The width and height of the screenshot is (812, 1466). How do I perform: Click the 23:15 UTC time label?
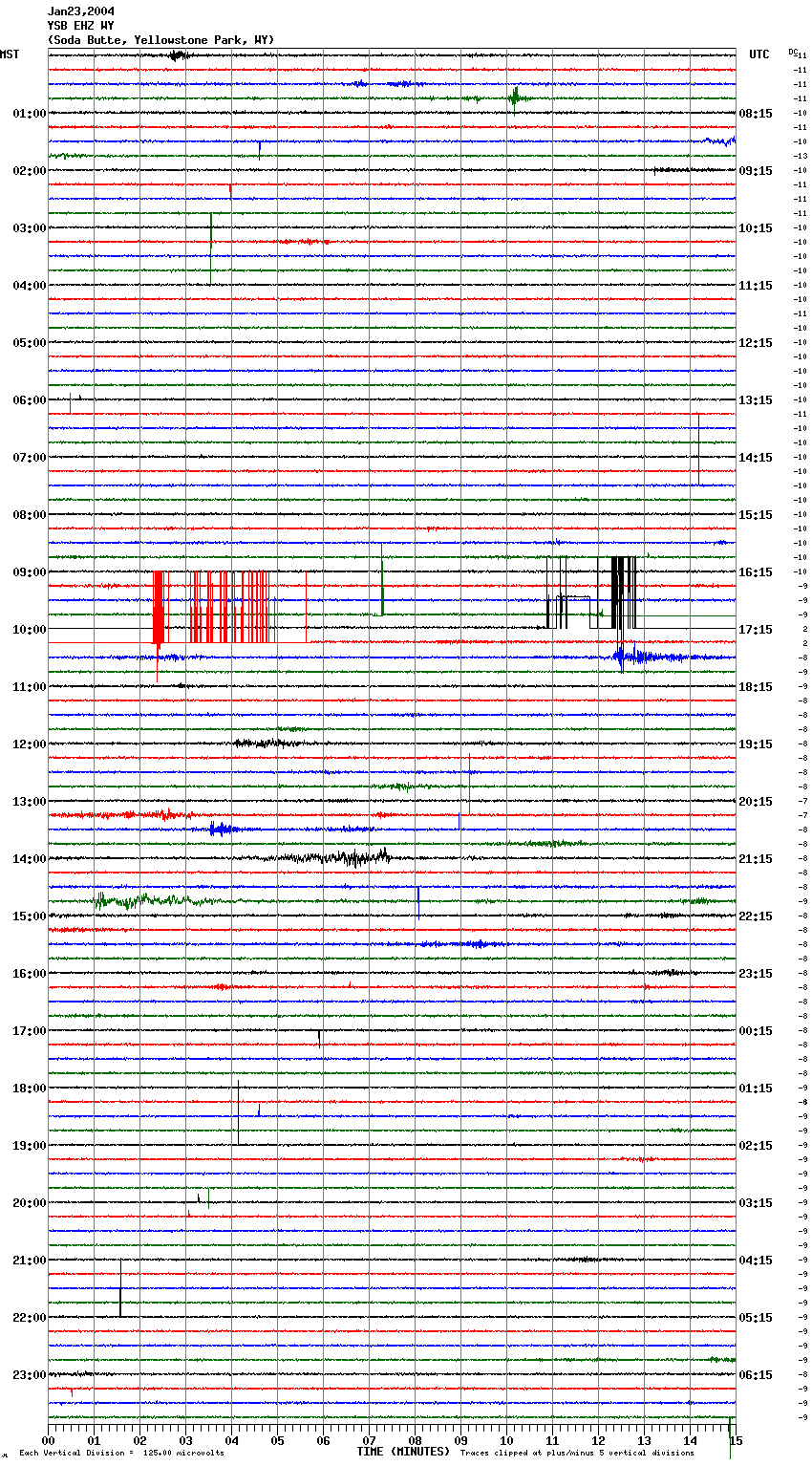(x=756, y=974)
